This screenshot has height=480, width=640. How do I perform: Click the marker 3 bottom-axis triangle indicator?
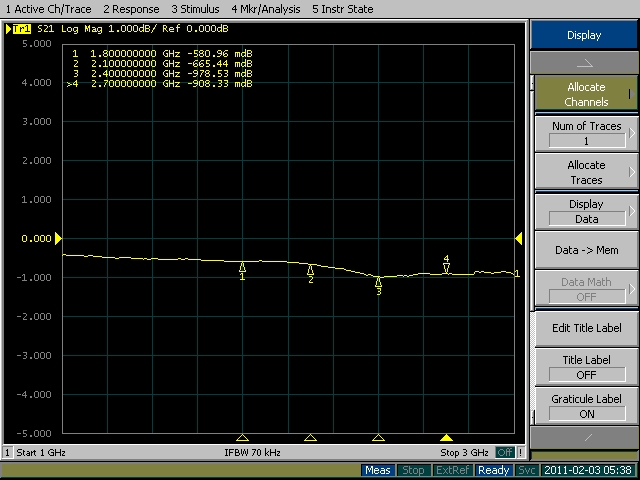pos(378,438)
